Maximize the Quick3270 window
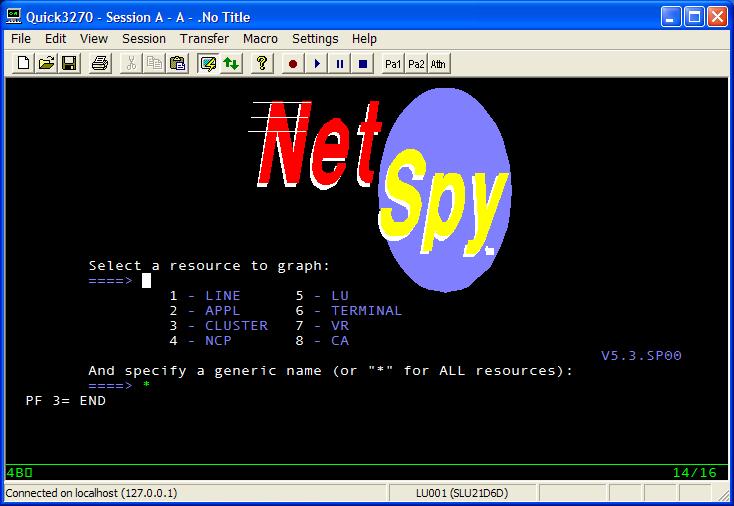 point(694,17)
